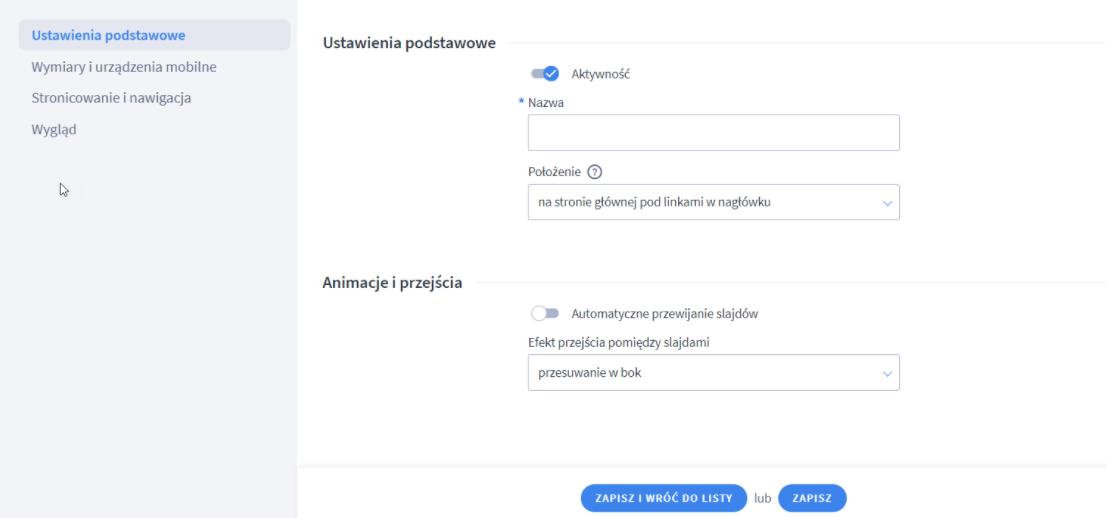Go to Wymiary i urządzenia mobilne section
The image size is (1107, 518).
[124, 67]
